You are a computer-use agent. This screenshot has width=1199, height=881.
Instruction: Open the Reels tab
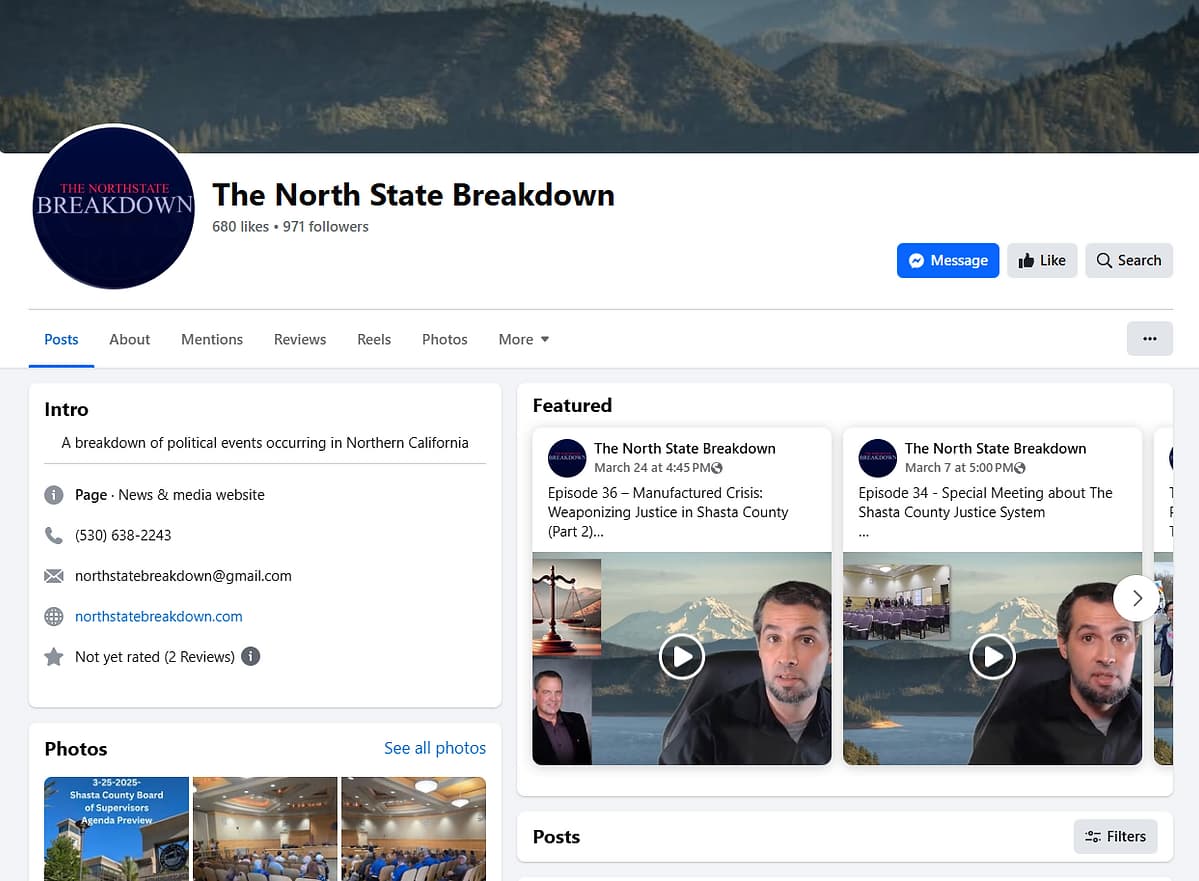(x=374, y=340)
